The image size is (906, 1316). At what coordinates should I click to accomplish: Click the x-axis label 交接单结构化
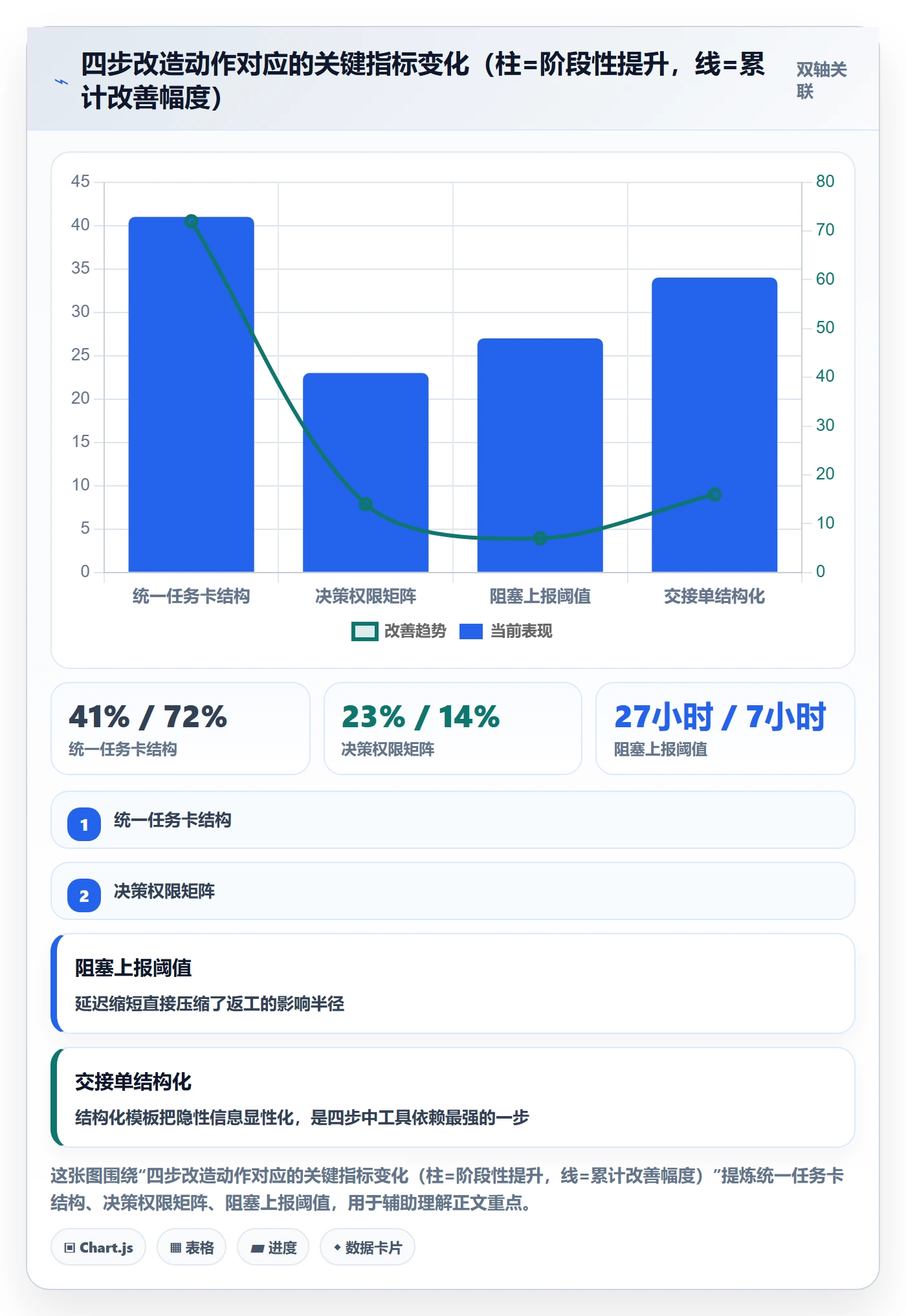(714, 596)
